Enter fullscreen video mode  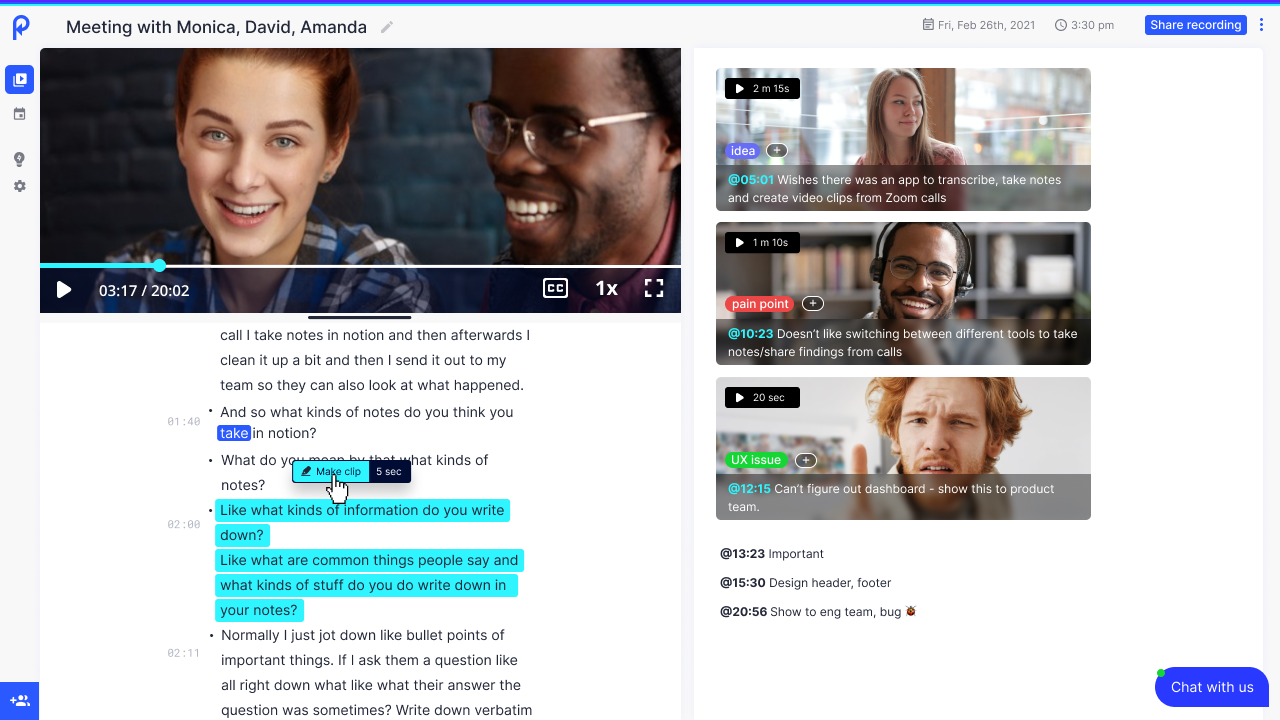click(654, 288)
